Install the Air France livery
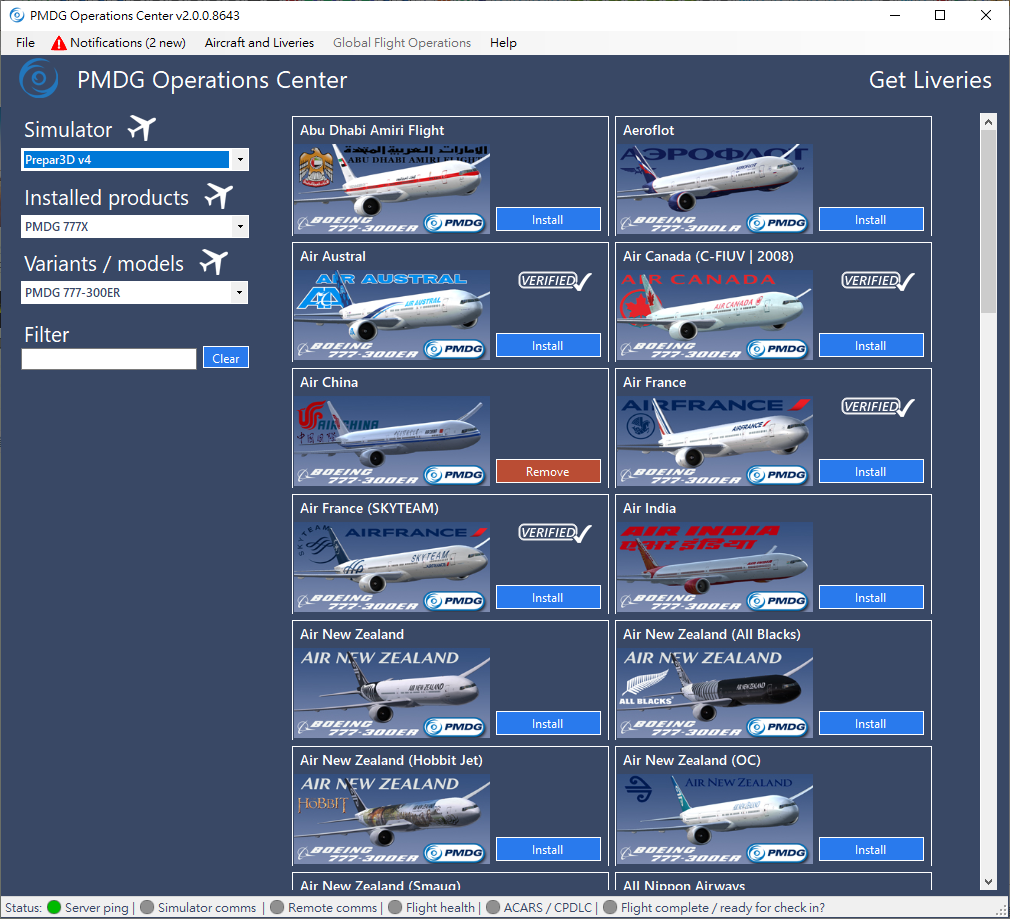This screenshot has height=919, width=1010. [871, 472]
